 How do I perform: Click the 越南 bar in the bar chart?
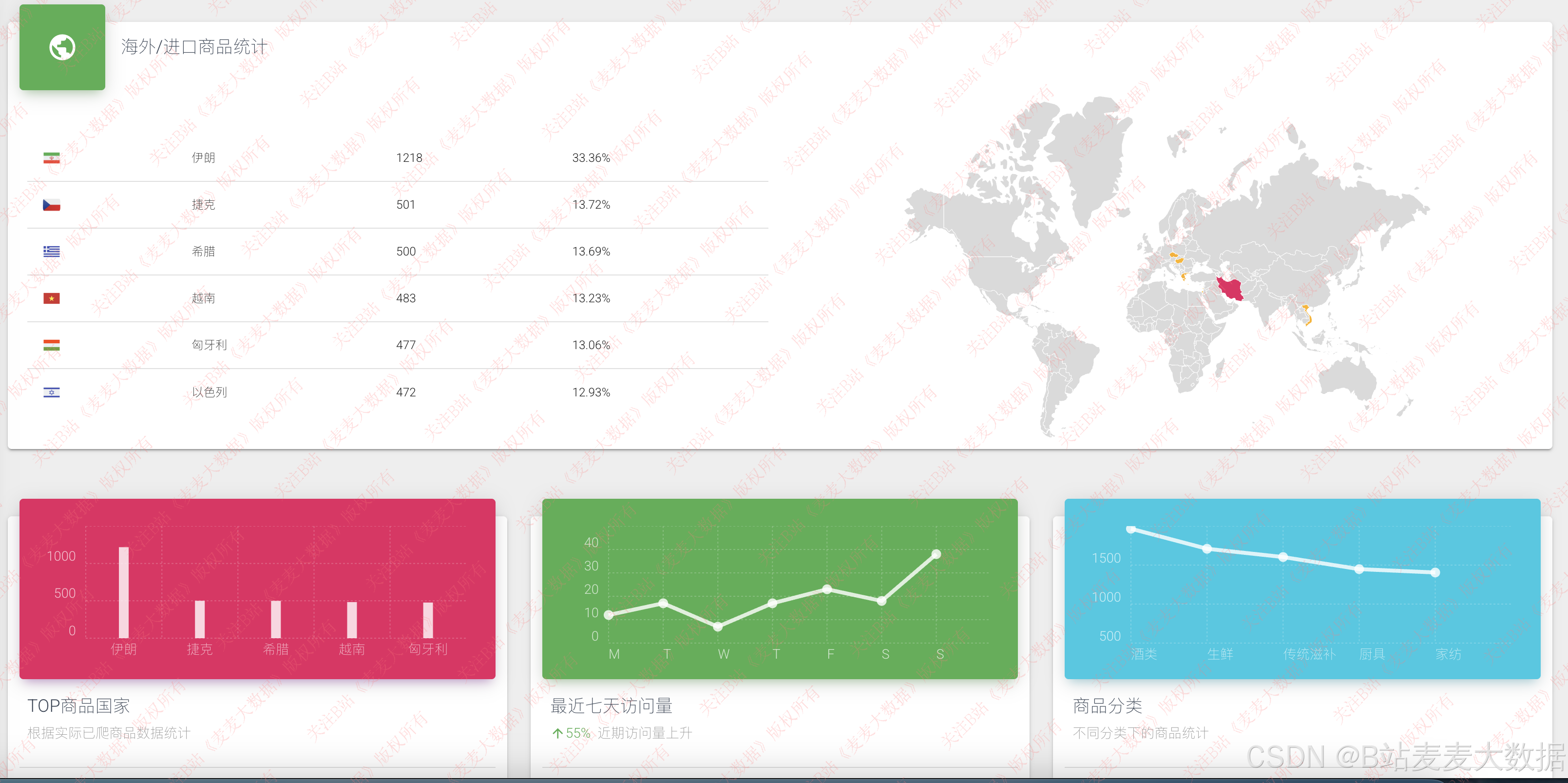pyautogui.click(x=352, y=620)
